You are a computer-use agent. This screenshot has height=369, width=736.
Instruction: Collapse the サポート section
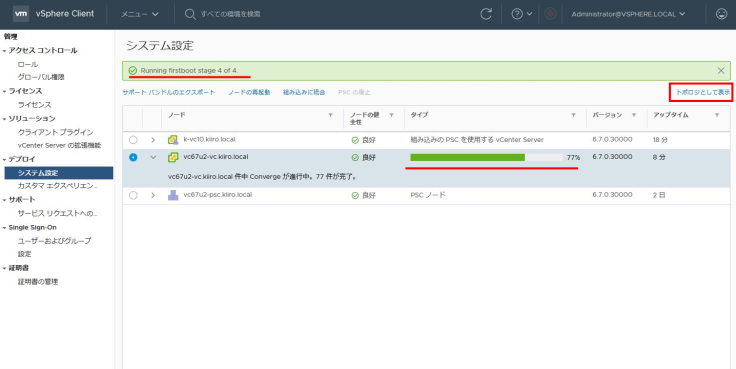tap(4, 200)
